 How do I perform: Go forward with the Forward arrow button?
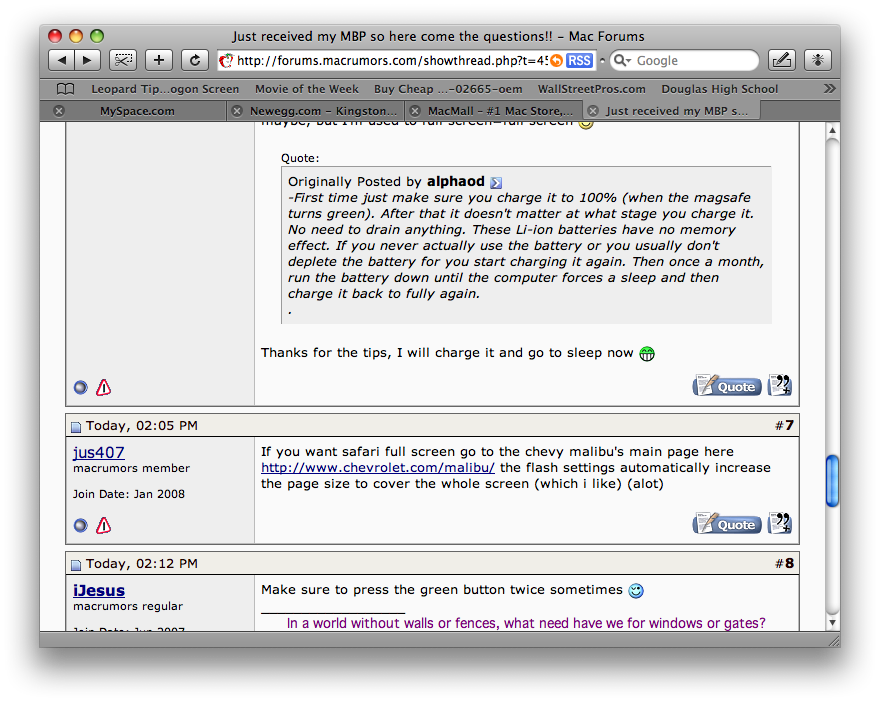click(88, 60)
